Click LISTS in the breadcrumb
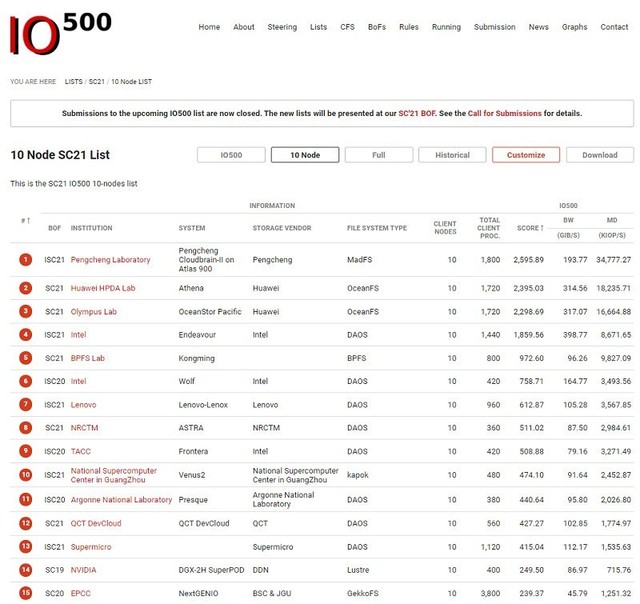Screen dimensions: 640x604 (73, 82)
